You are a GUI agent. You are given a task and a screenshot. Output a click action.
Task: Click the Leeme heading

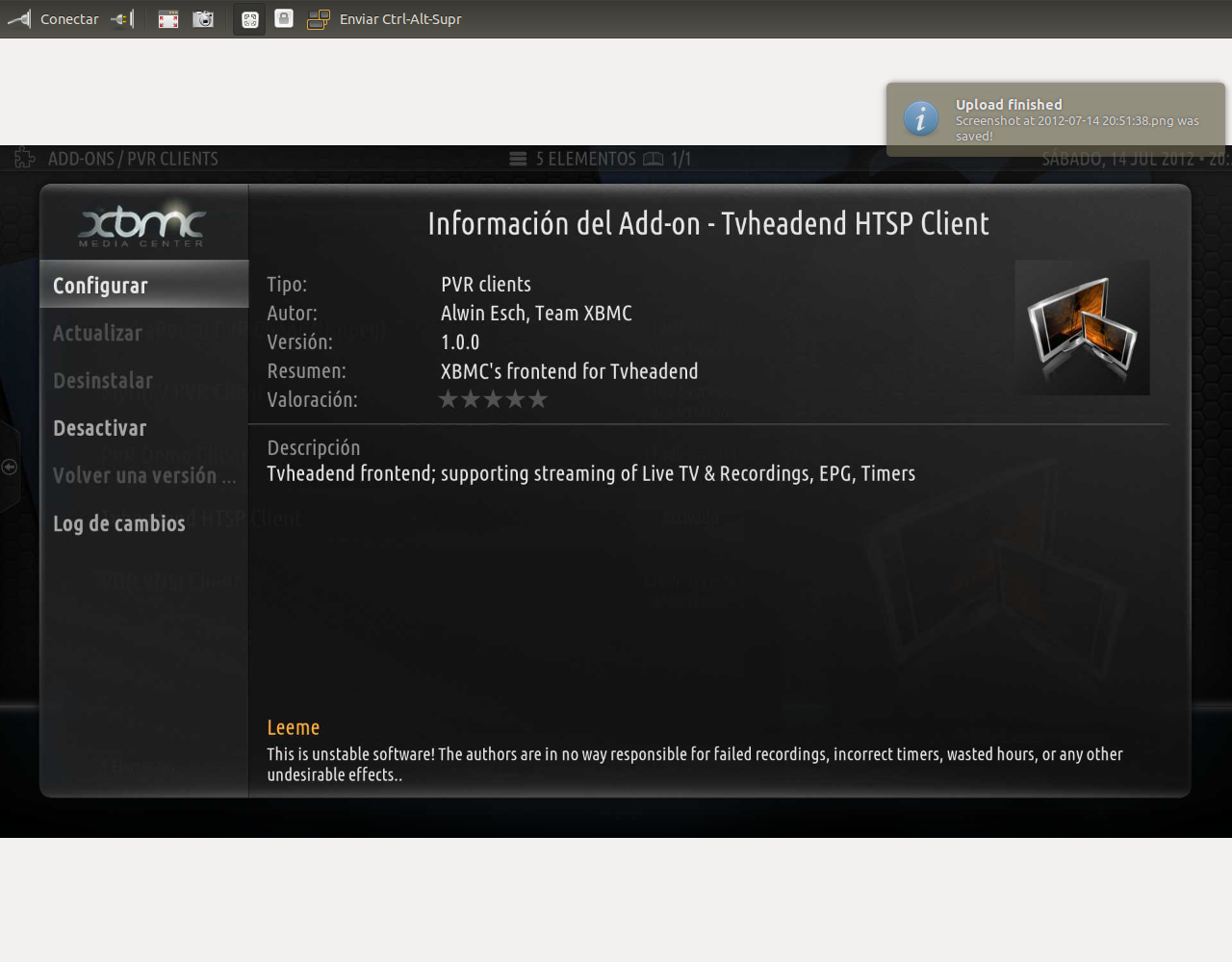294,727
